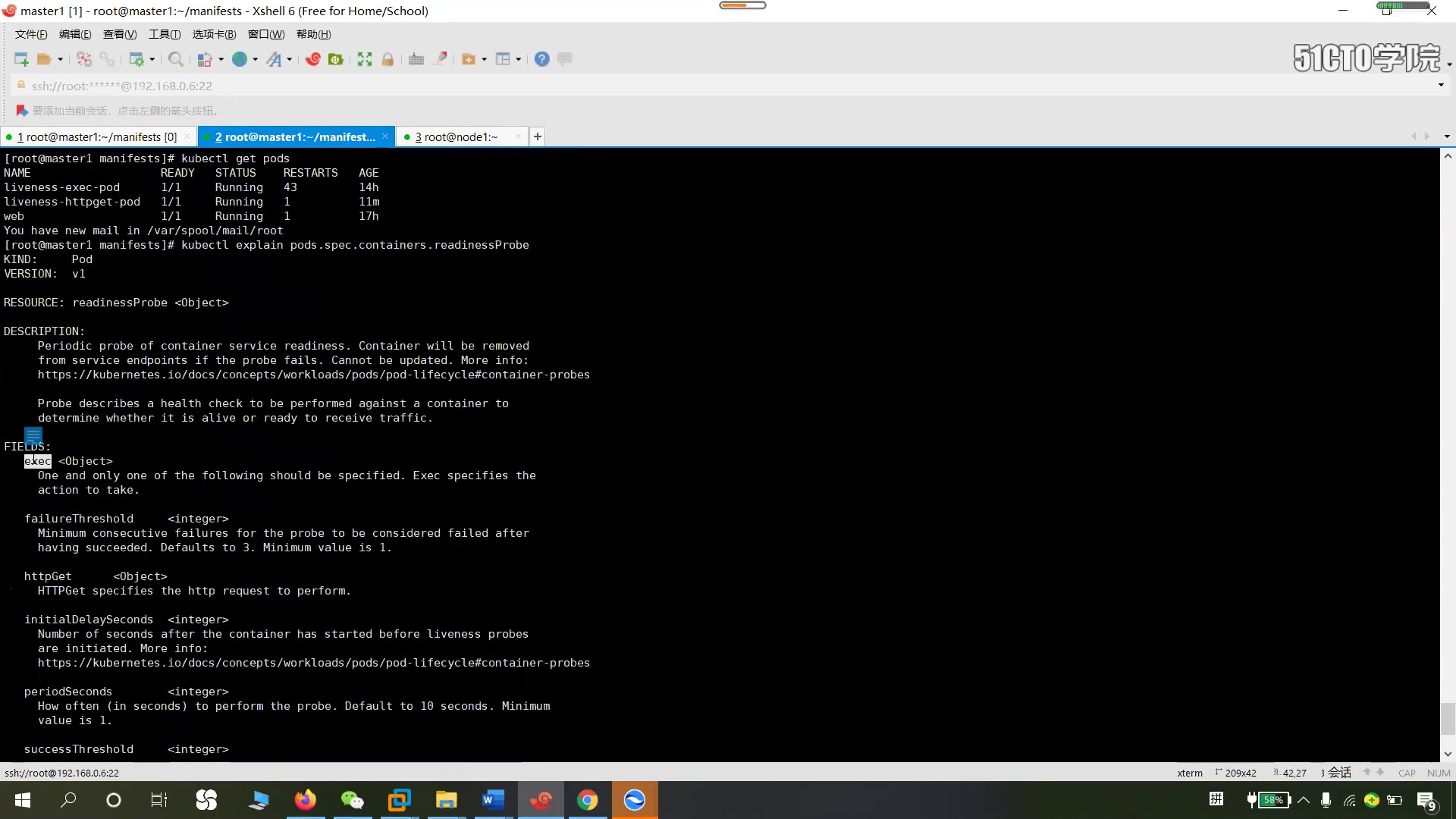The width and height of the screenshot is (1456, 819).
Task: Open Google Chrome from the taskbar
Action: coord(587,800)
